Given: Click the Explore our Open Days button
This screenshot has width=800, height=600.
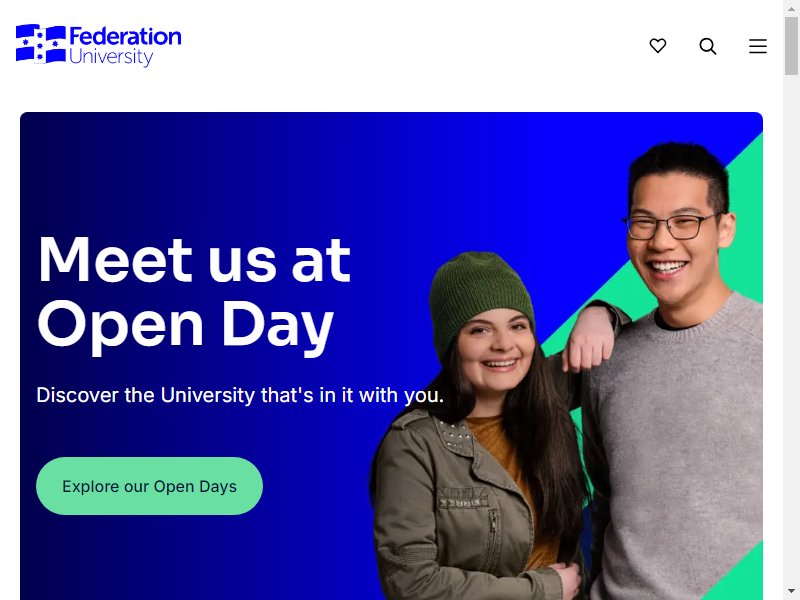Looking at the screenshot, I should click(149, 486).
